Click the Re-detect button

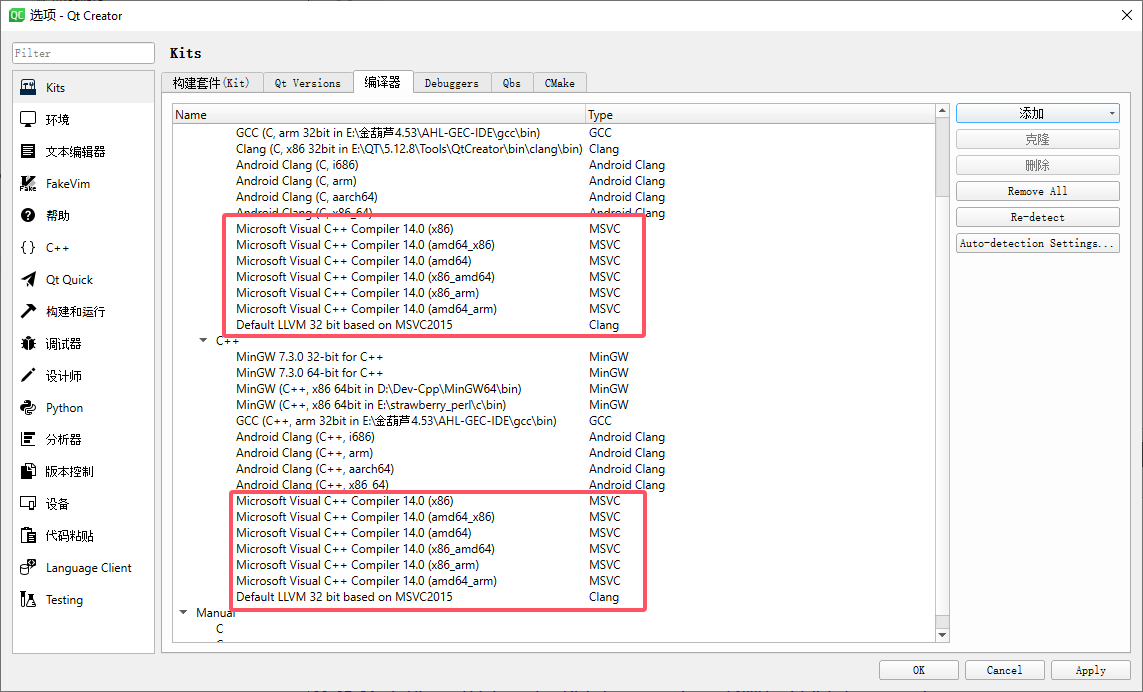coord(1037,218)
